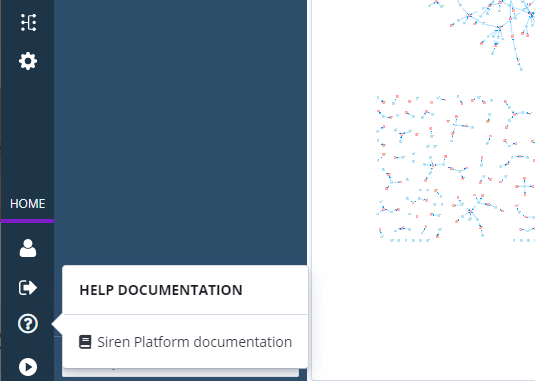
Task: Click the book icon beside Siren documentation
Action: click(x=85, y=342)
